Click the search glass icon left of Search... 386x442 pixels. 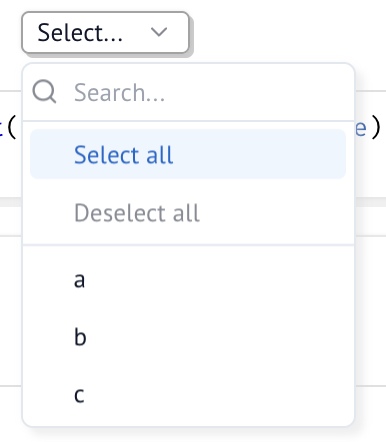44,91
